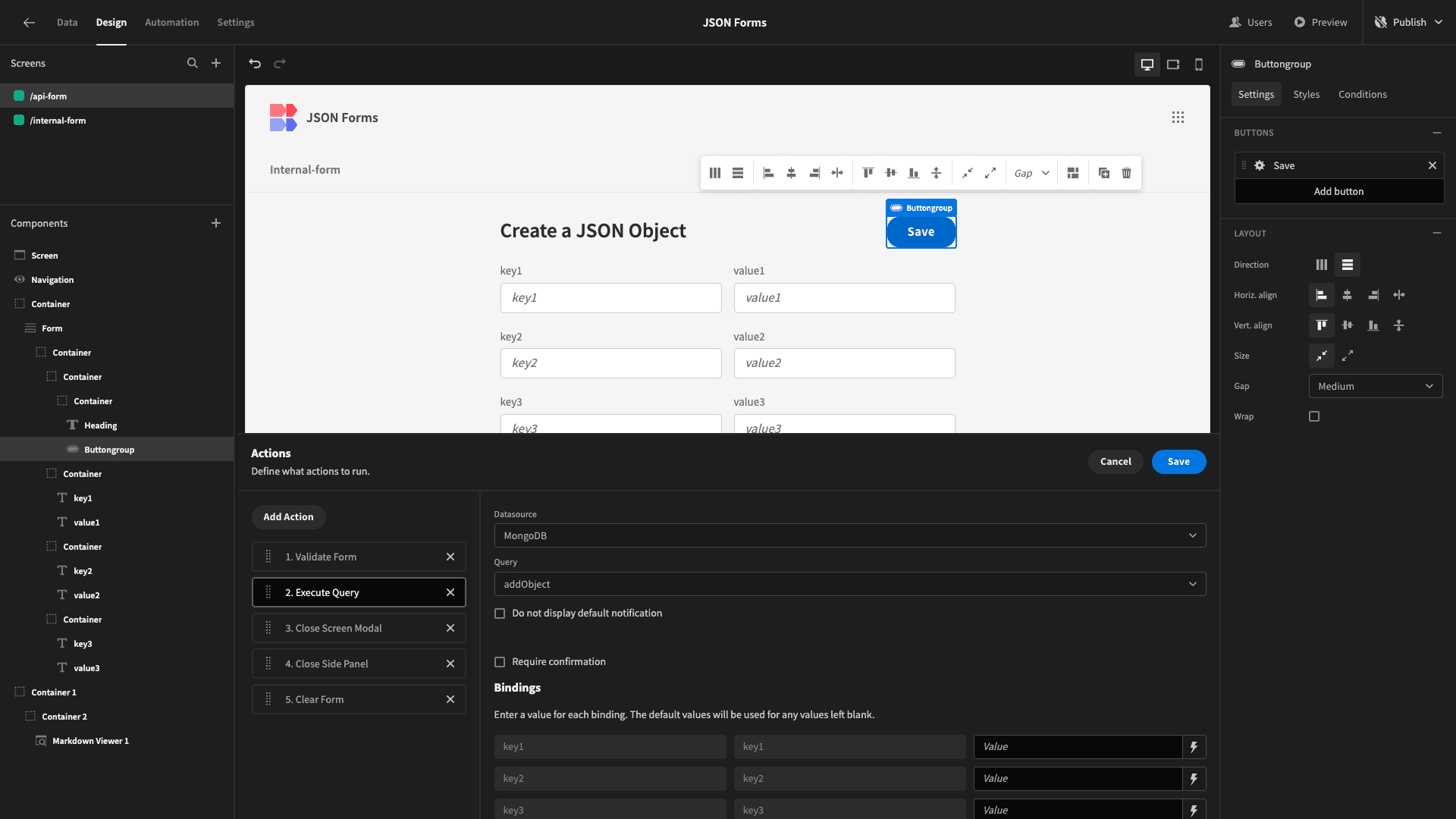Select the tablet view icon
Screen dimensions: 1456x819
pyautogui.click(x=1173, y=64)
